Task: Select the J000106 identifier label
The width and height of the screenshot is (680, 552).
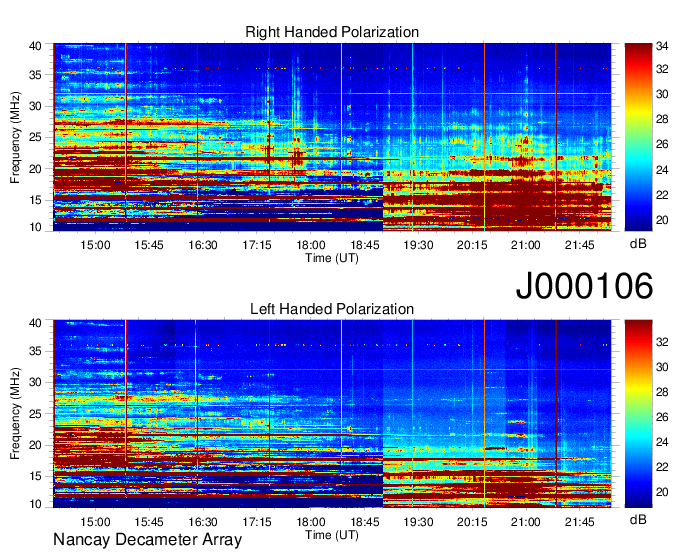Action: (584, 286)
